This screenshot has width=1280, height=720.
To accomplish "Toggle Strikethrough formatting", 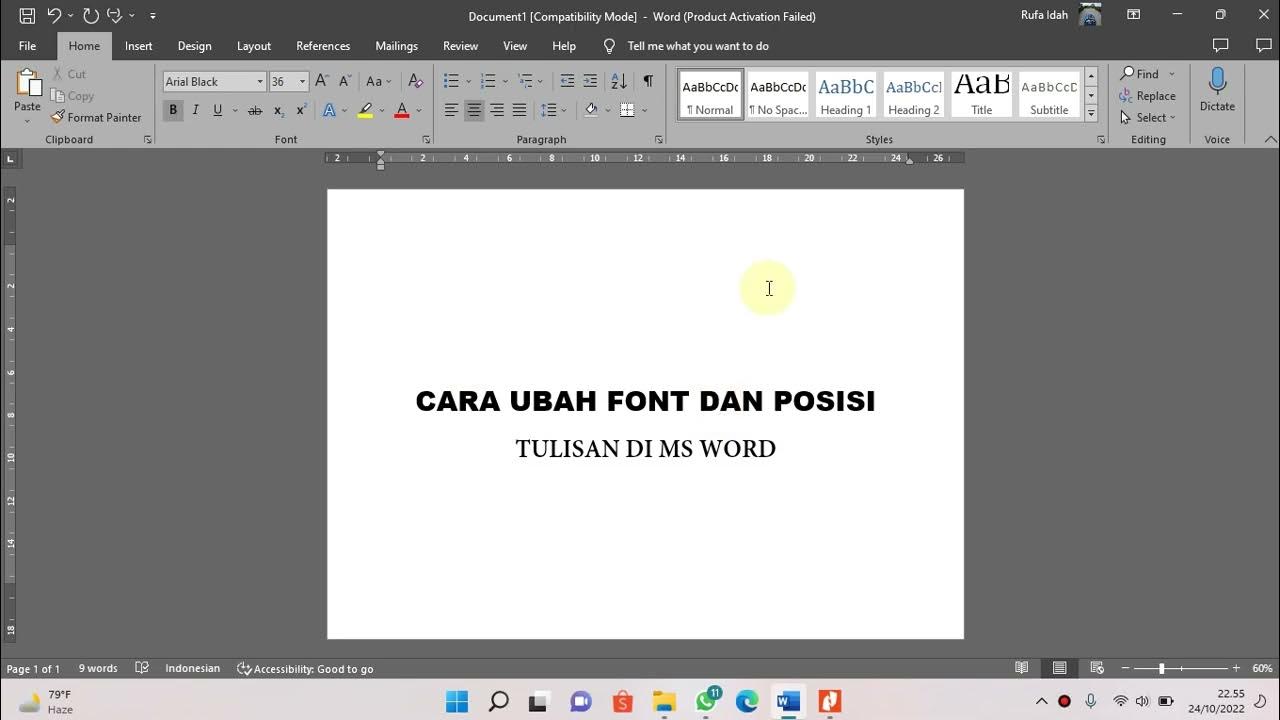I will (x=255, y=110).
